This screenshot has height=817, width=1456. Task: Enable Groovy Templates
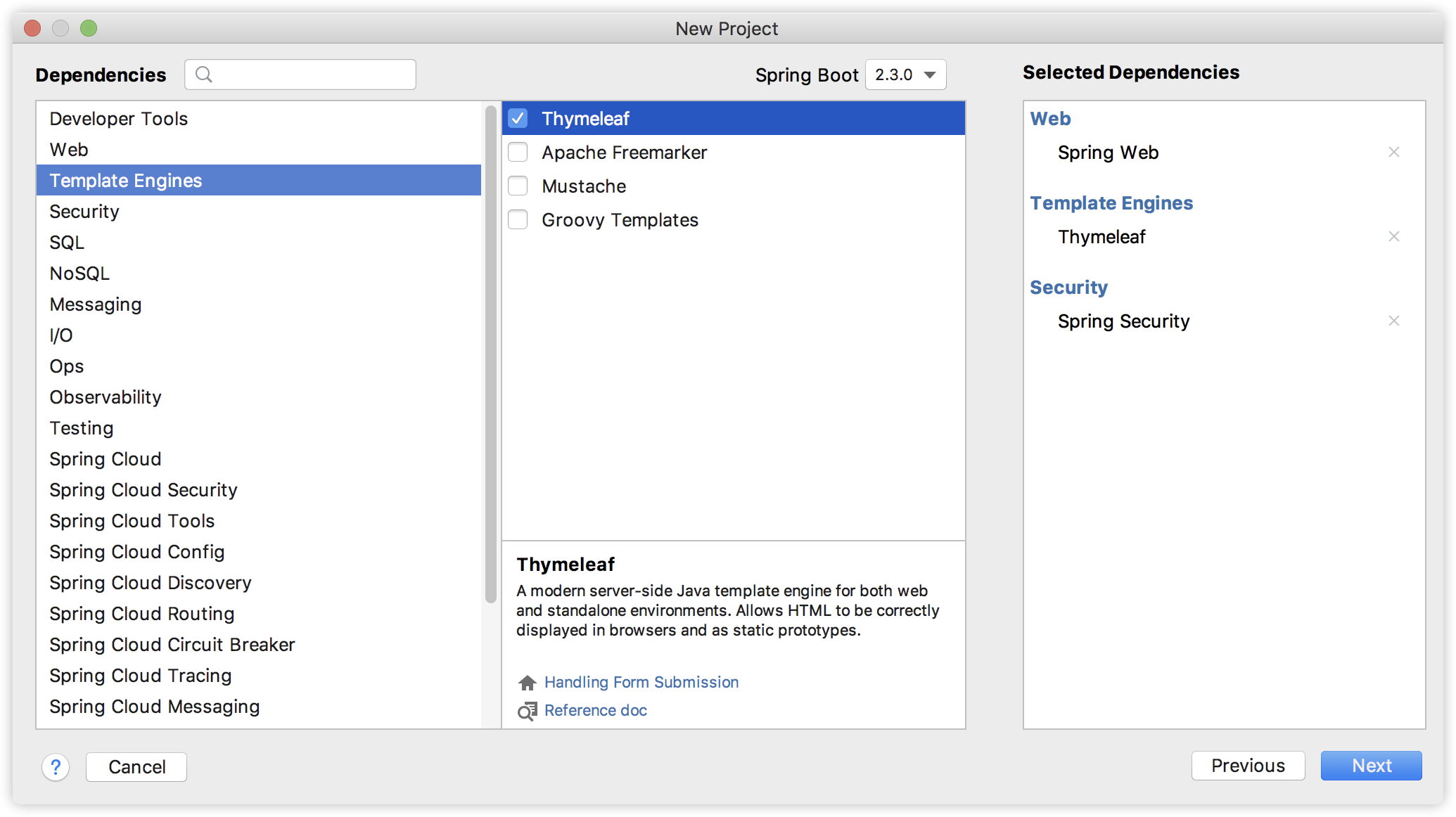tap(518, 219)
